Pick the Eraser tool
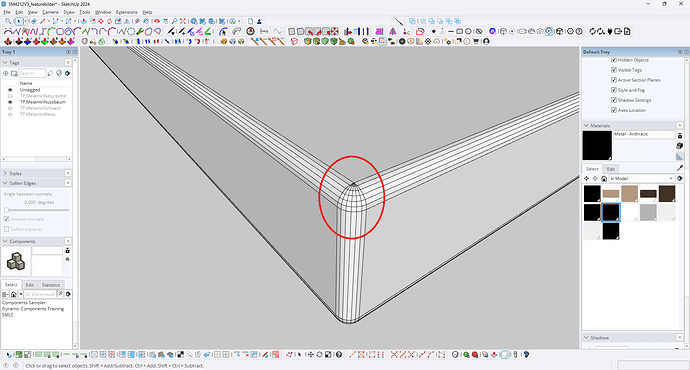The height and width of the screenshot is (370, 690). pos(33,21)
